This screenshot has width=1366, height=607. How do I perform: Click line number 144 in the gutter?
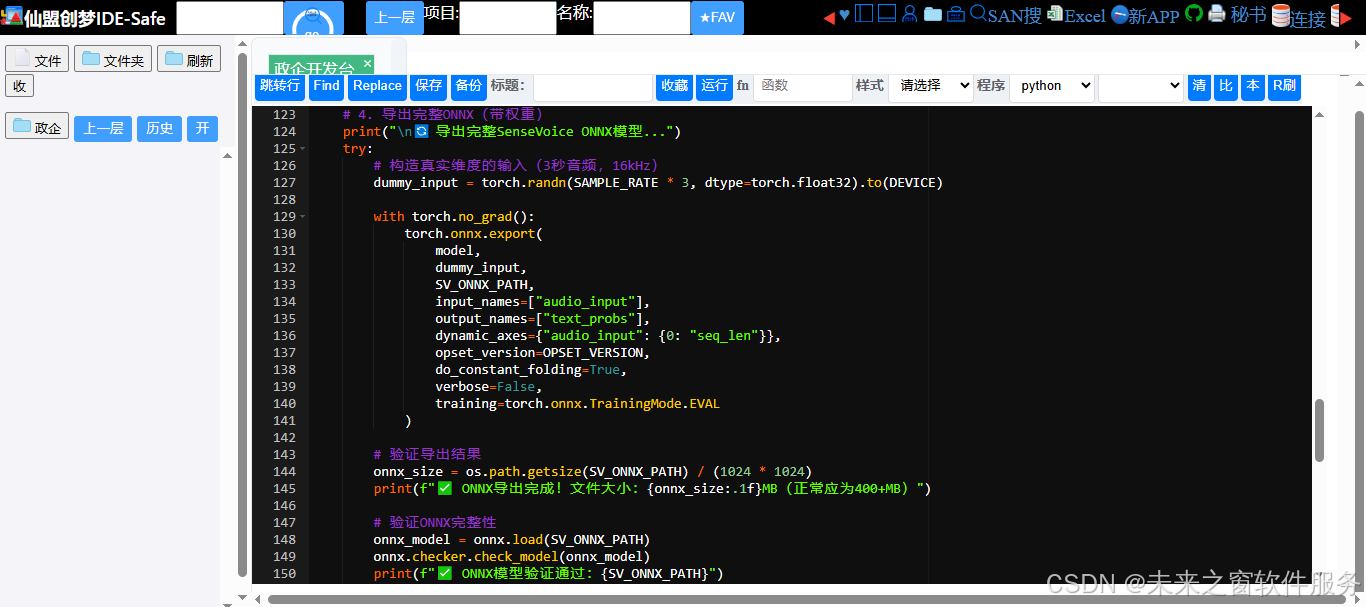coord(284,472)
